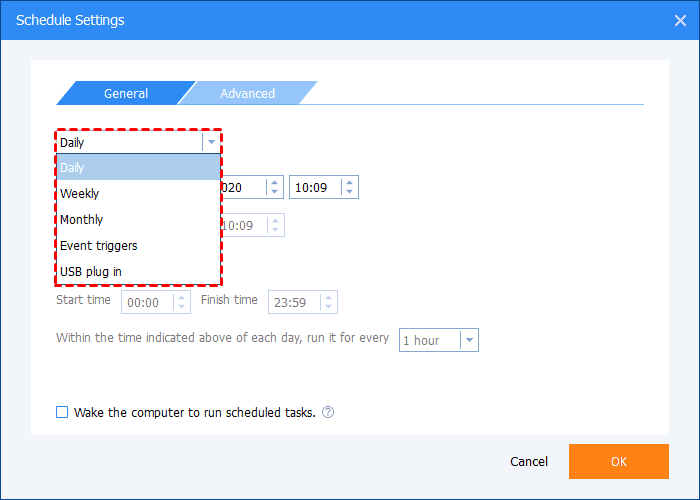
Task: Click the help question mark icon
Action: (328, 412)
